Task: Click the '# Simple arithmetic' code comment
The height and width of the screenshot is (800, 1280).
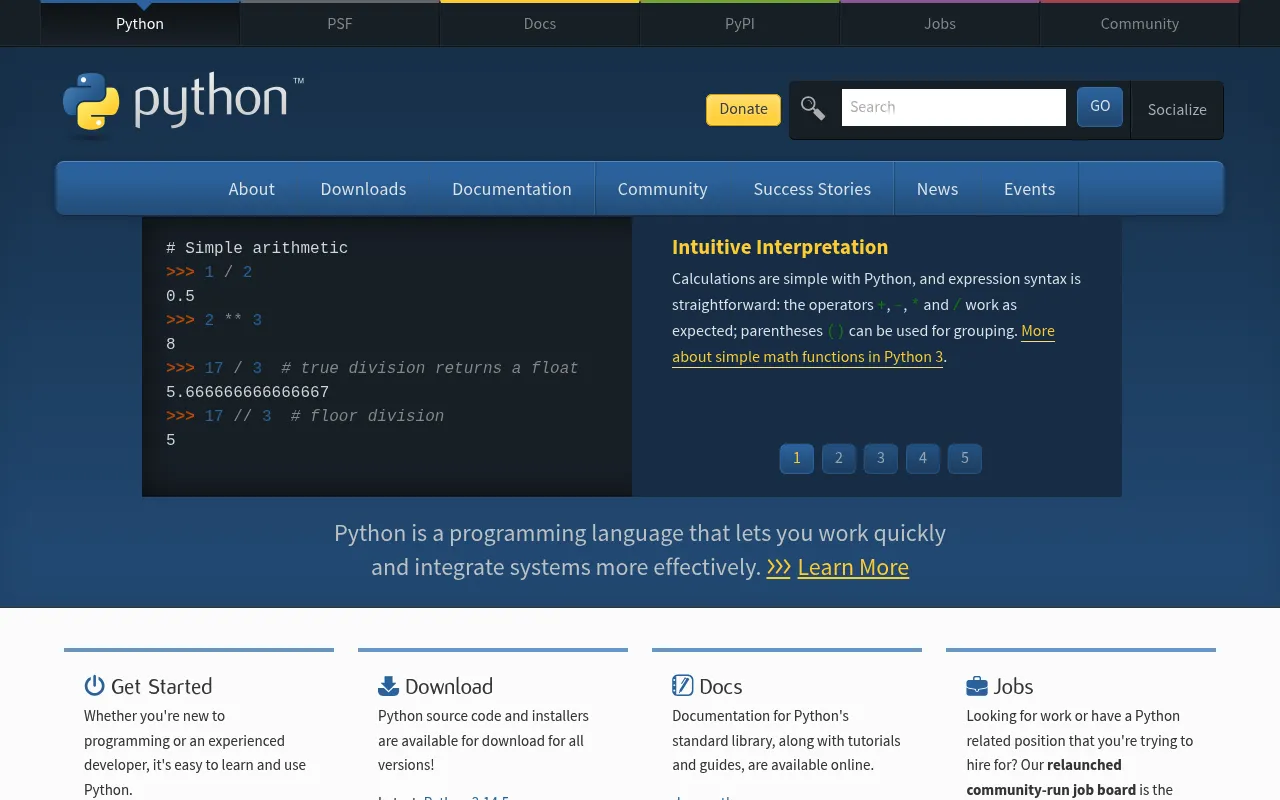Action: (257, 248)
